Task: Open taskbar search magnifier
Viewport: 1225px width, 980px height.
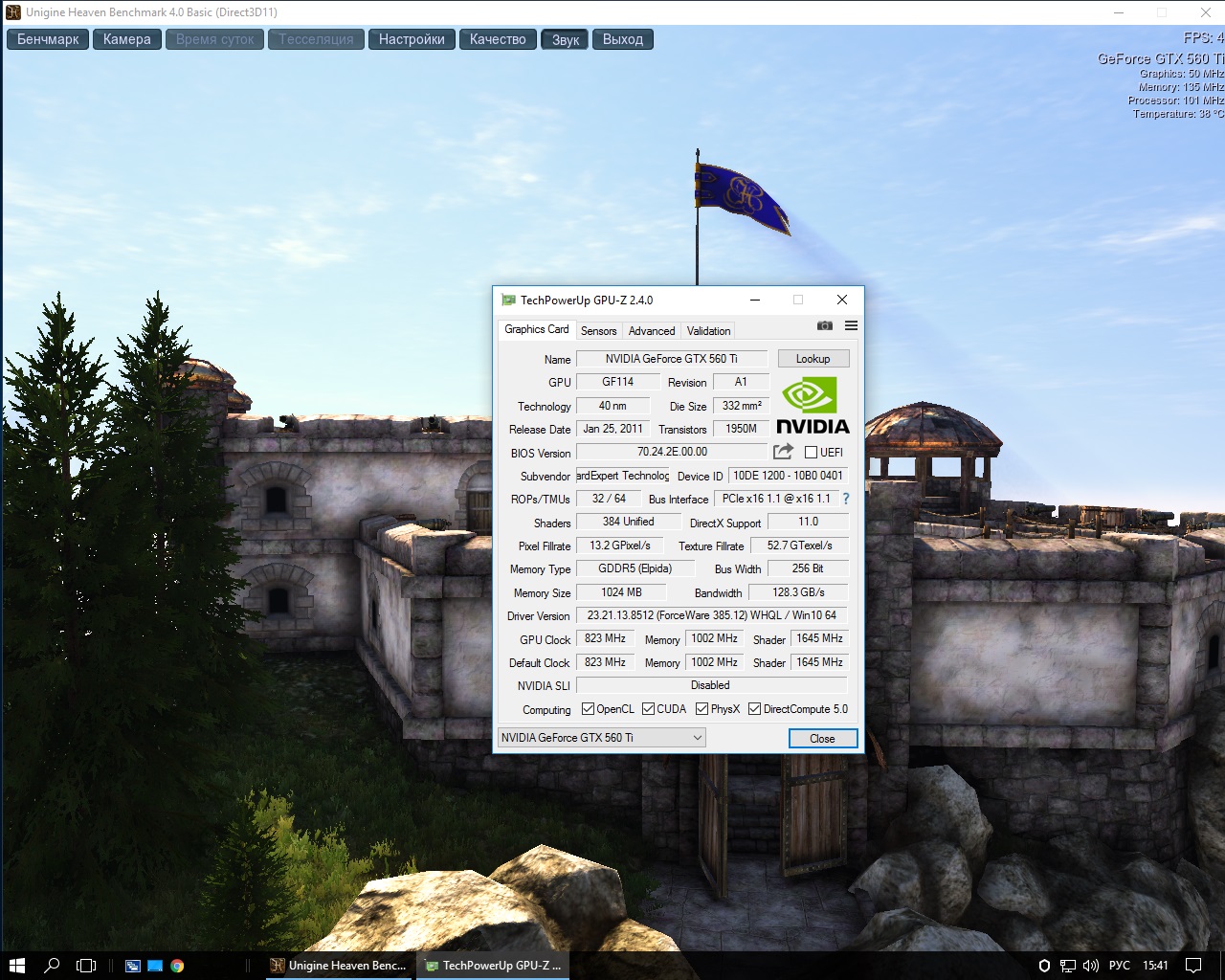Action: (x=52, y=966)
